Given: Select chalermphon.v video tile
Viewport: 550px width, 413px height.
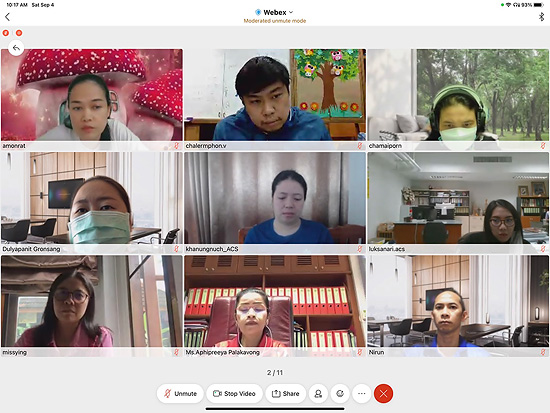Looking at the screenshot, I should [275, 99].
